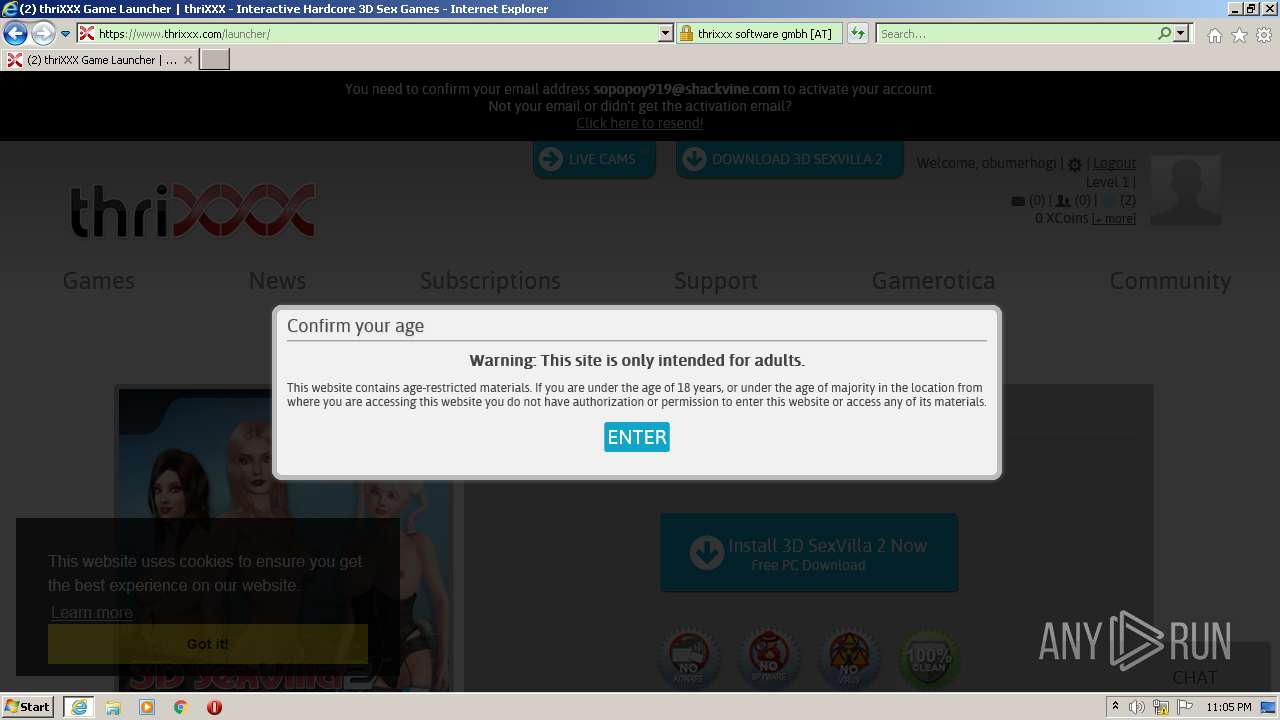The image size is (1280, 720).
Task: Open the Community menu
Action: (1170, 281)
